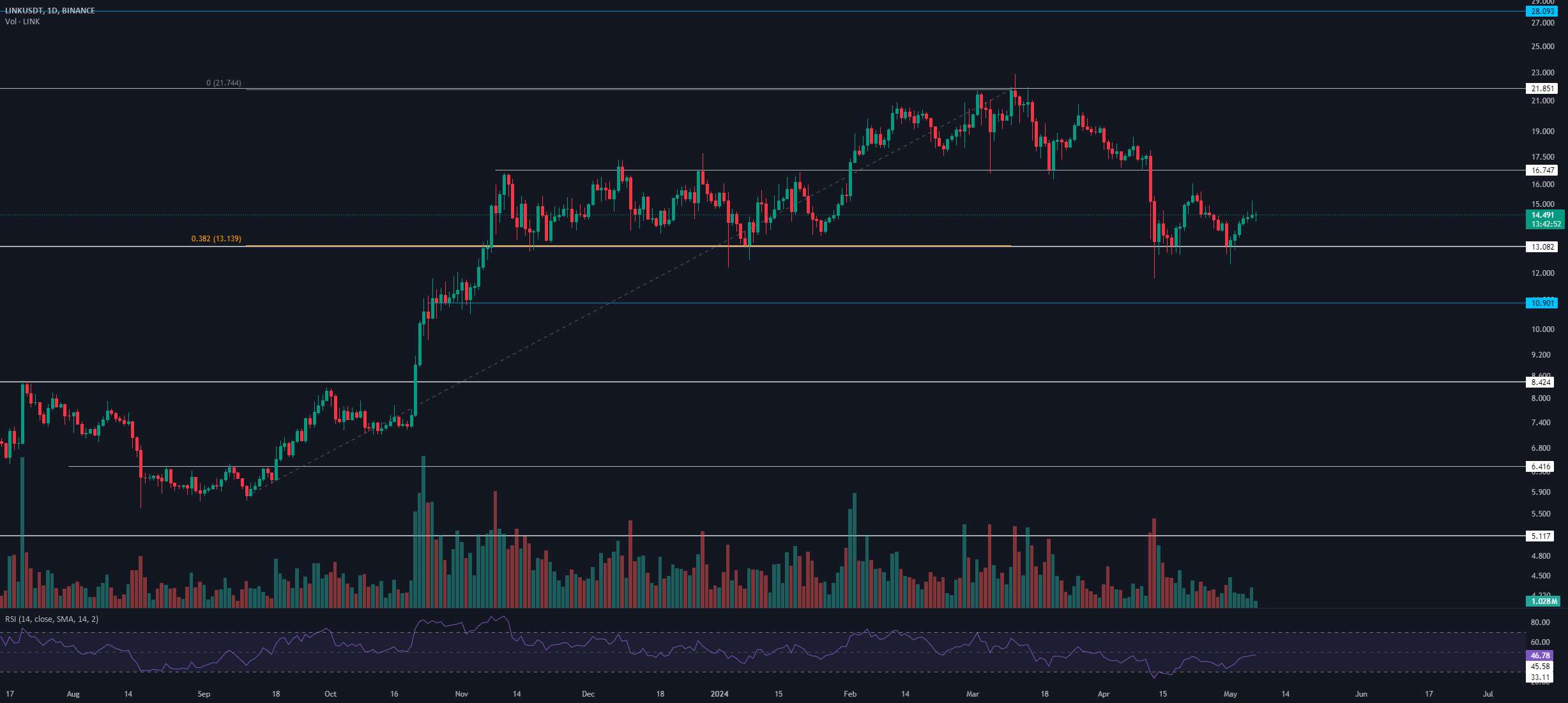This screenshot has width=1568, height=703.
Task: Select the 13.082 support line label
Action: 1542,247
